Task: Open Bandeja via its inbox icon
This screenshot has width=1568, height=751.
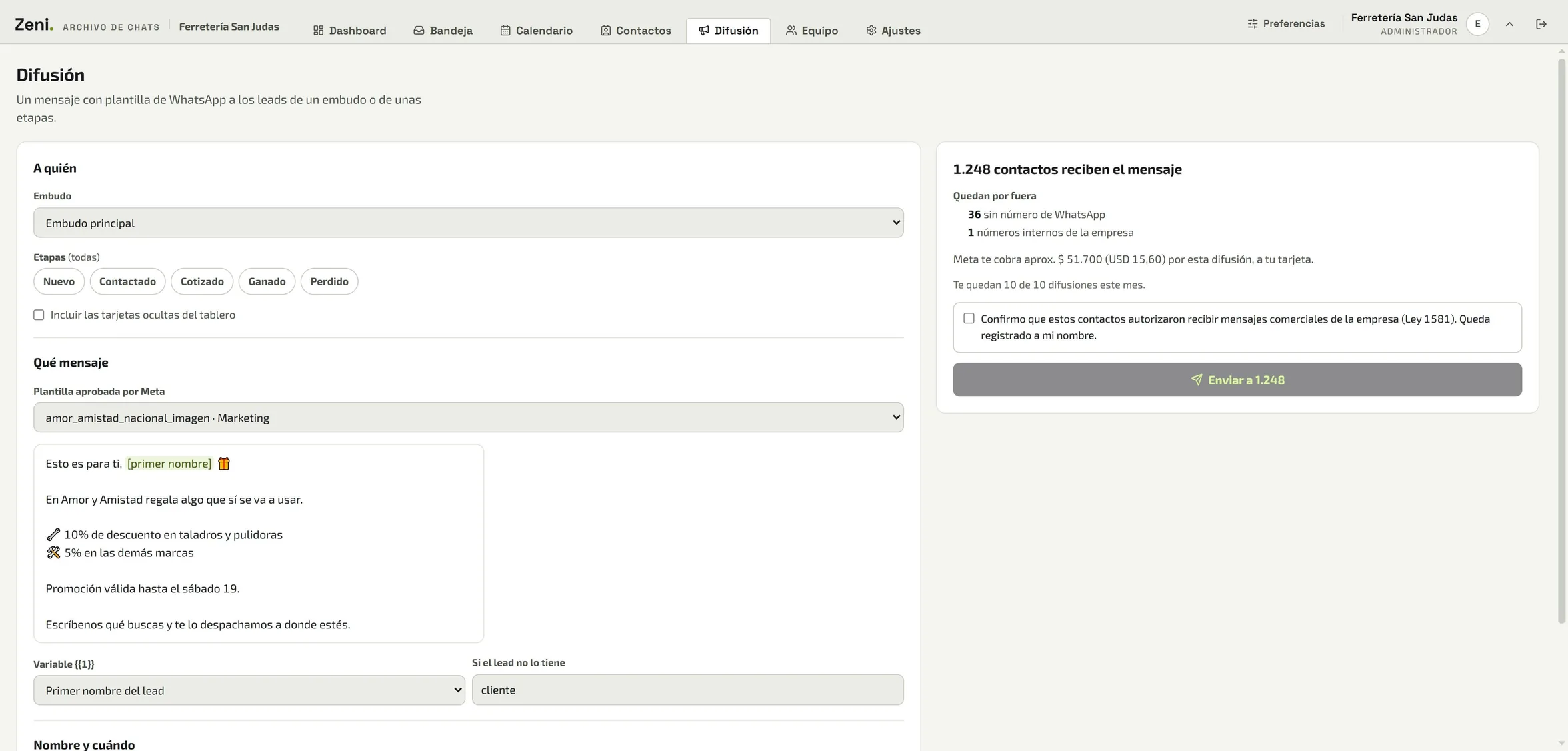Action: 419,31
